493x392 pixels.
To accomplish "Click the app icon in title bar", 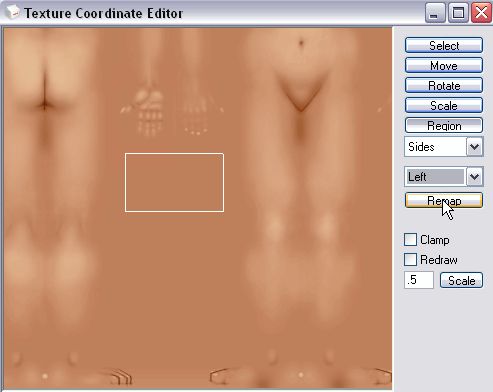I will tap(12, 13).
